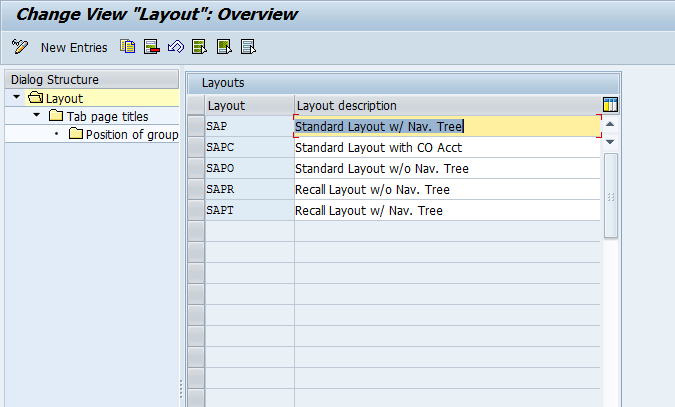Select the row selector for SAPC

[x=196, y=147]
